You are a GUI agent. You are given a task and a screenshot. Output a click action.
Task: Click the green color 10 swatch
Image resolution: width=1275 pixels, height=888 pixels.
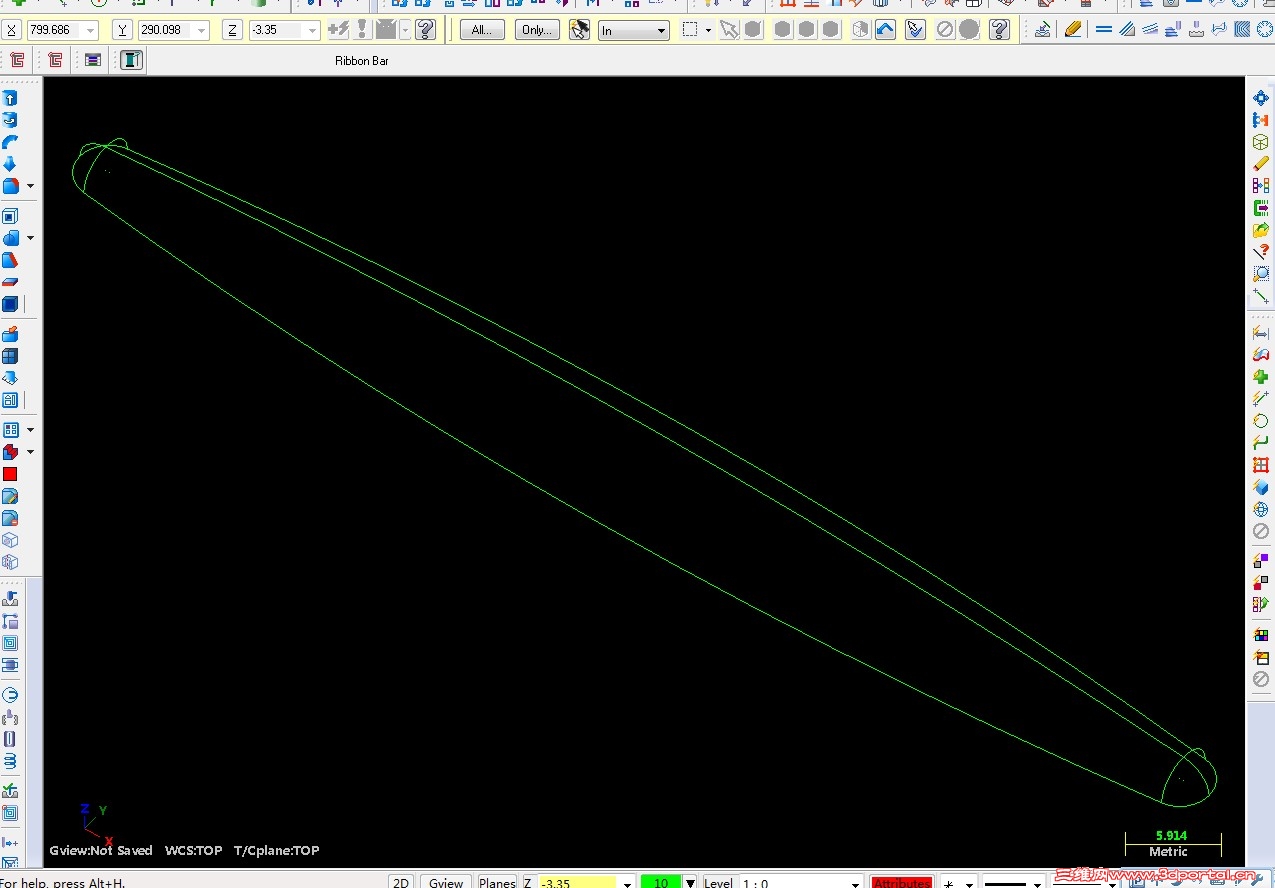[661, 882]
